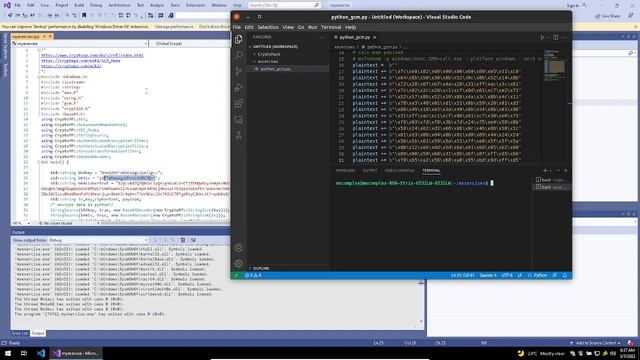
Task: Click Spaces: 4 indentation in status bar
Action: tap(488, 276)
